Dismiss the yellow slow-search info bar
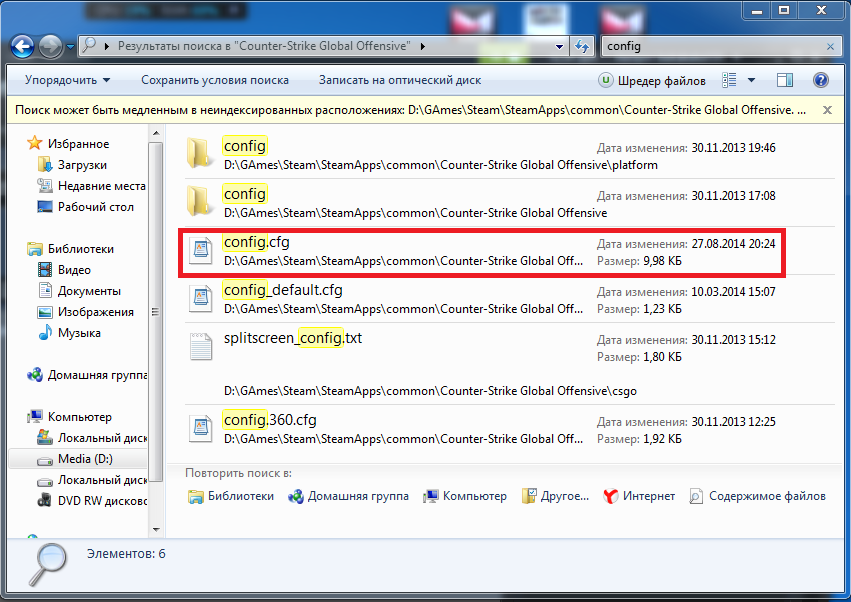Image resolution: width=851 pixels, height=602 pixels. (827, 110)
